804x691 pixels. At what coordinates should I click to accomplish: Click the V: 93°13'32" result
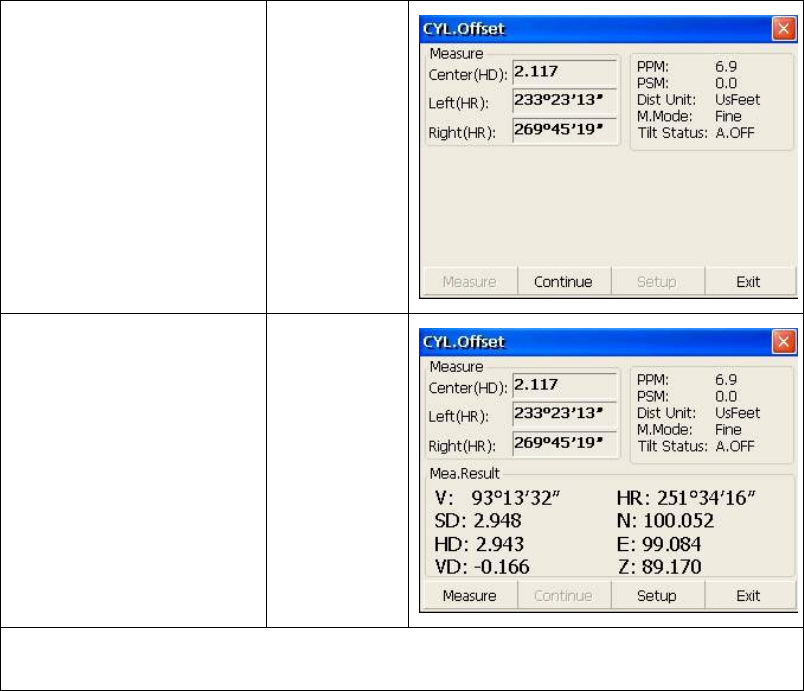(497, 498)
